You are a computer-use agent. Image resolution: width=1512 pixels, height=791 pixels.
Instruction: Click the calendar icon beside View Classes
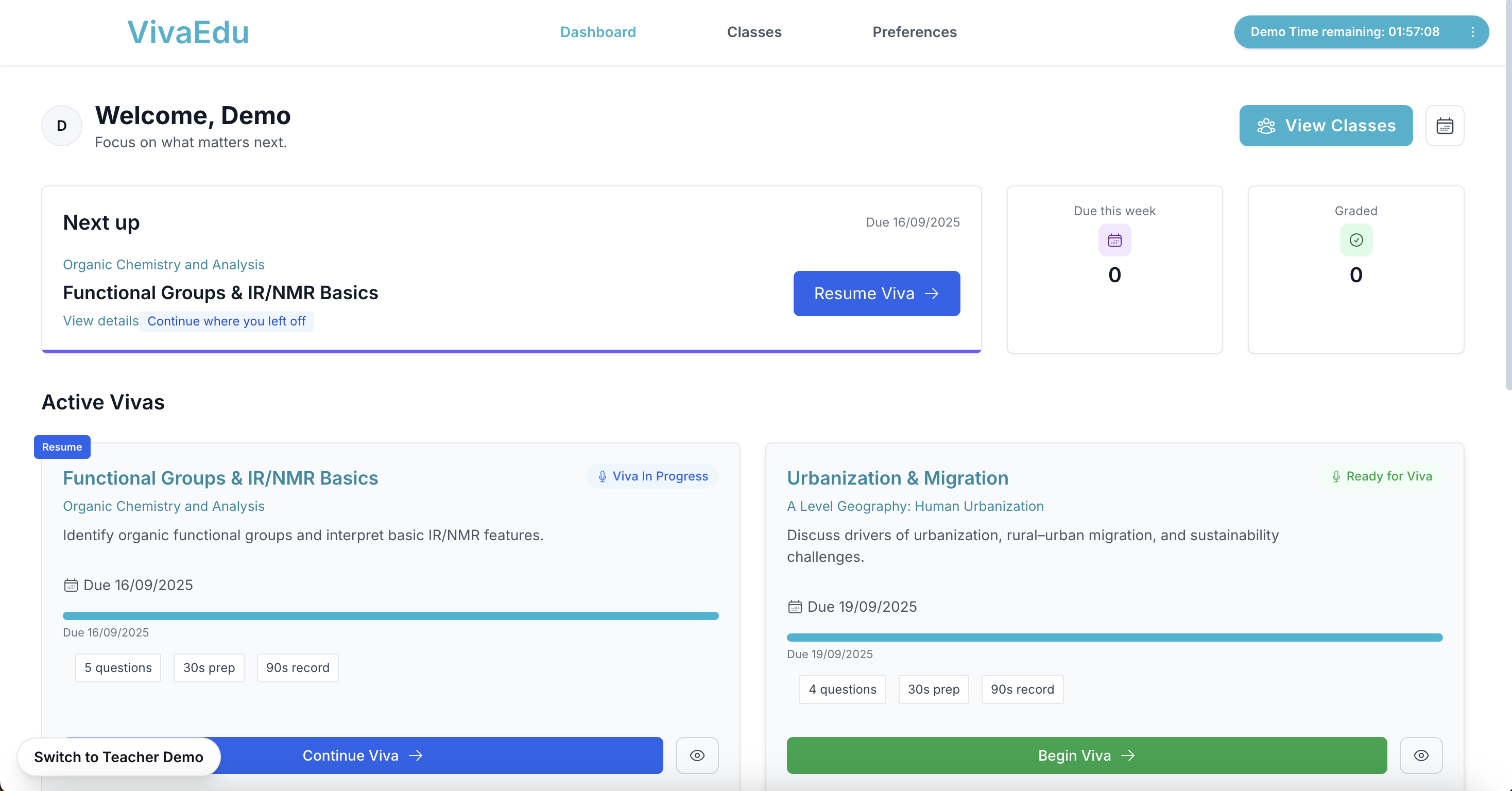pyautogui.click(x=1444, y=126)
